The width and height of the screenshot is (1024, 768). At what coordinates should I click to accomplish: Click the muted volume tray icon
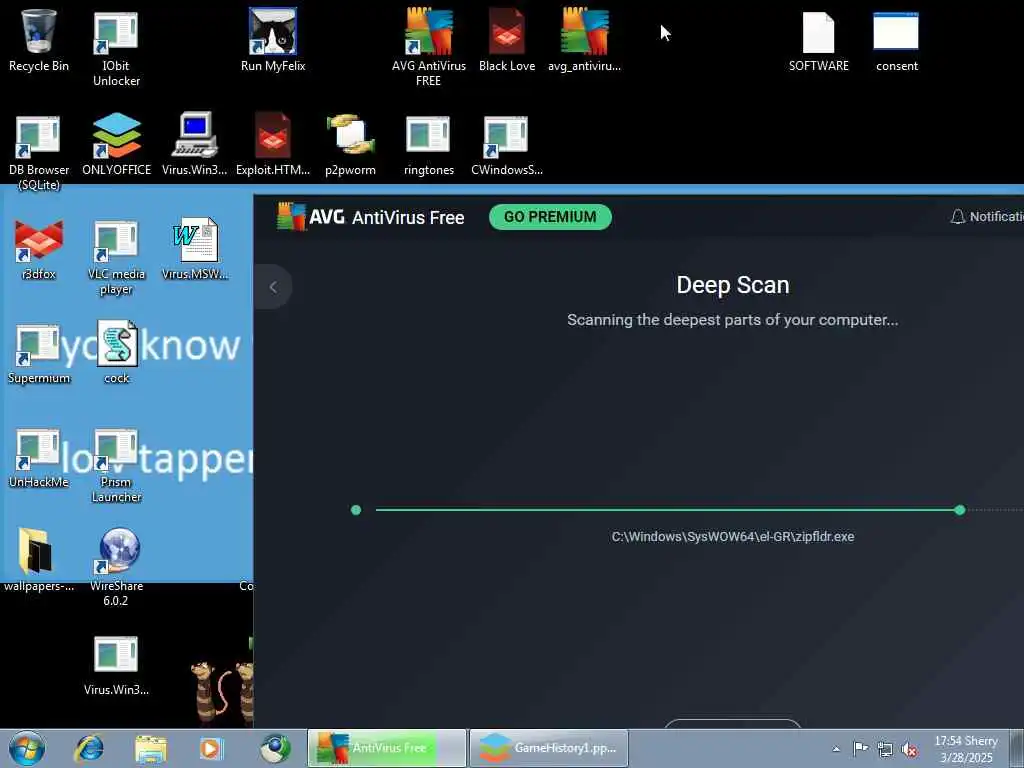(x=909, y=749)
